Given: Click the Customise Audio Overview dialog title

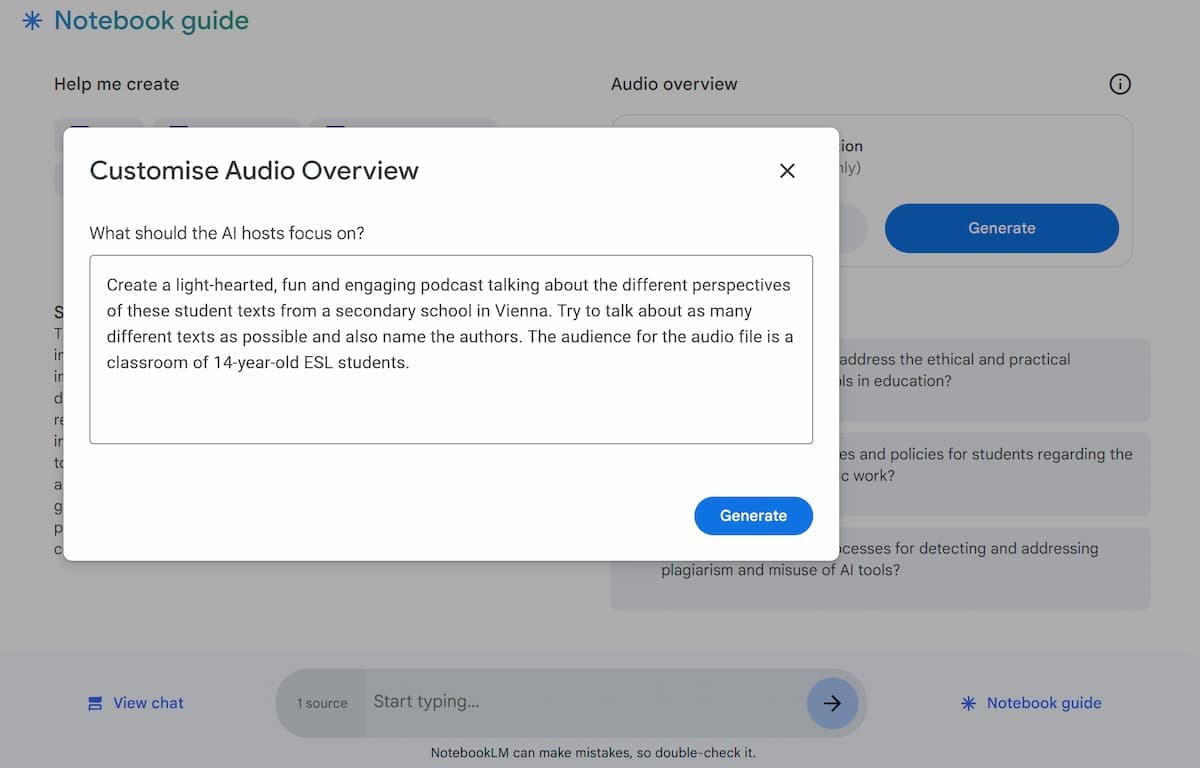Looking at the screenshot, I should (254, 171).
